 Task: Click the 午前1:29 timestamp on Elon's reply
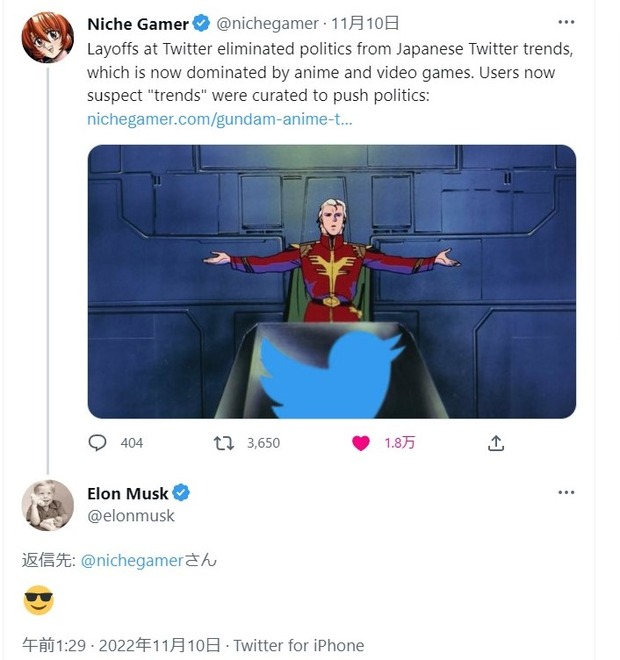coord(54,645)
